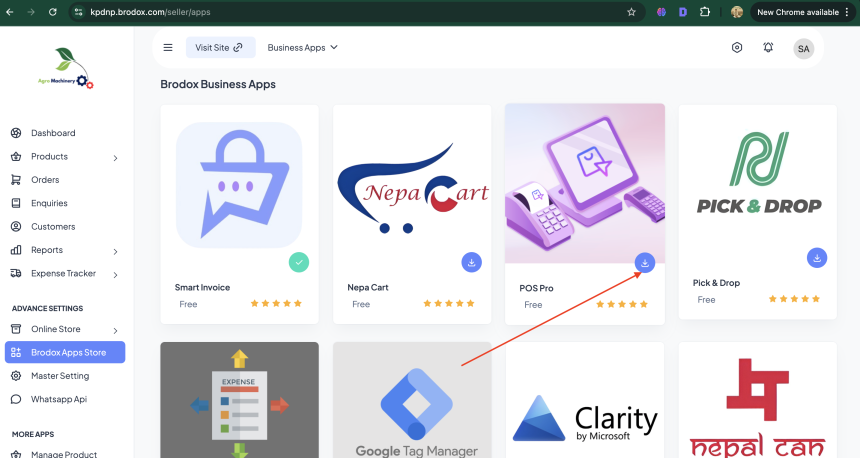Expand the Reports submenu in sidebar

coord(115,251)
